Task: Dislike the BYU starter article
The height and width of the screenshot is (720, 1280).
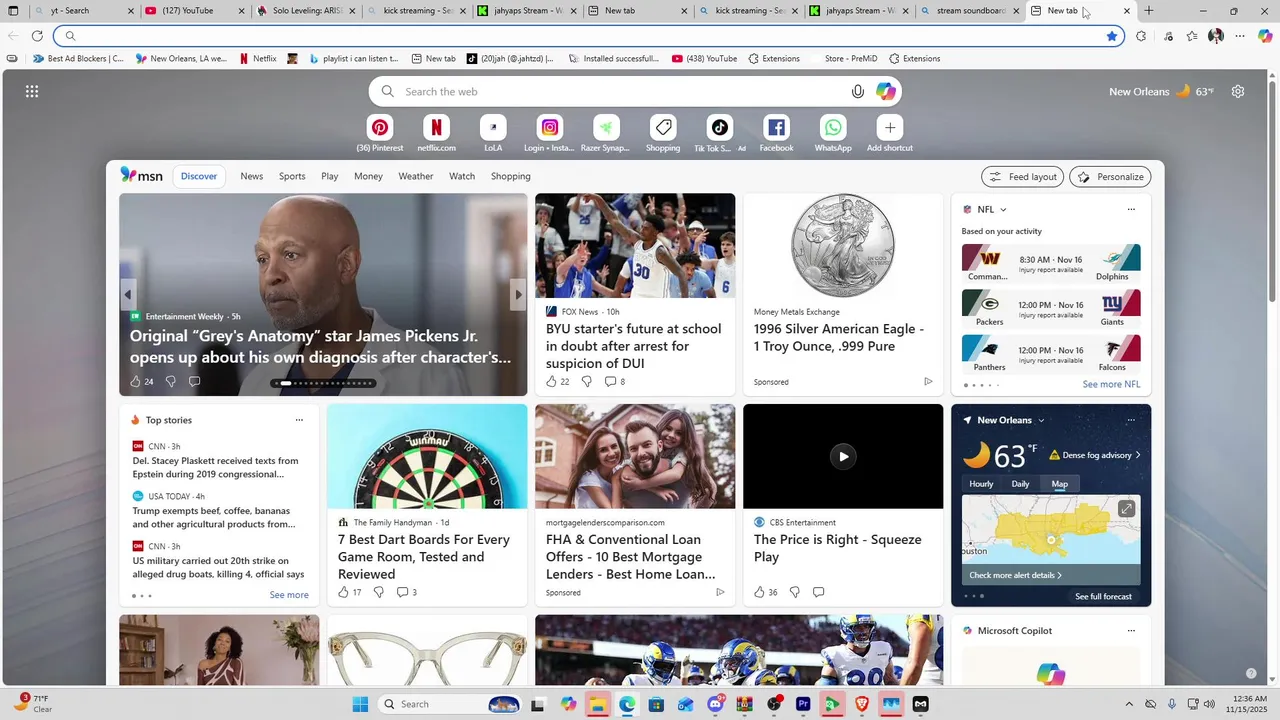Action: 586,382
